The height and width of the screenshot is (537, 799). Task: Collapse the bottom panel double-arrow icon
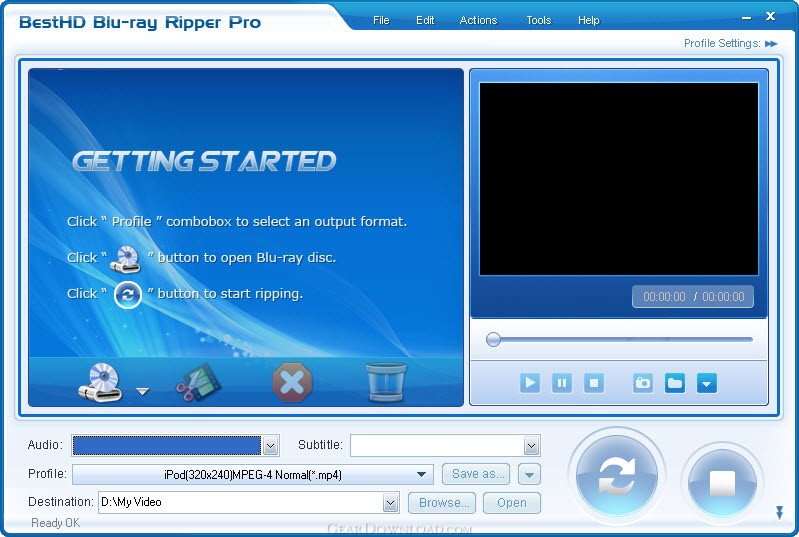click(779, 512)
